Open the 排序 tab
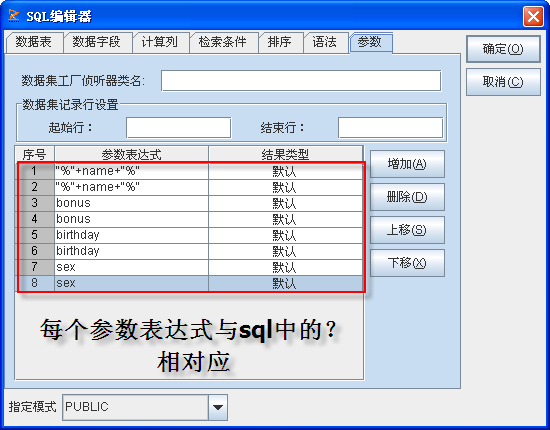This screenshot has height=430, width=550. (x=280, y=42)
